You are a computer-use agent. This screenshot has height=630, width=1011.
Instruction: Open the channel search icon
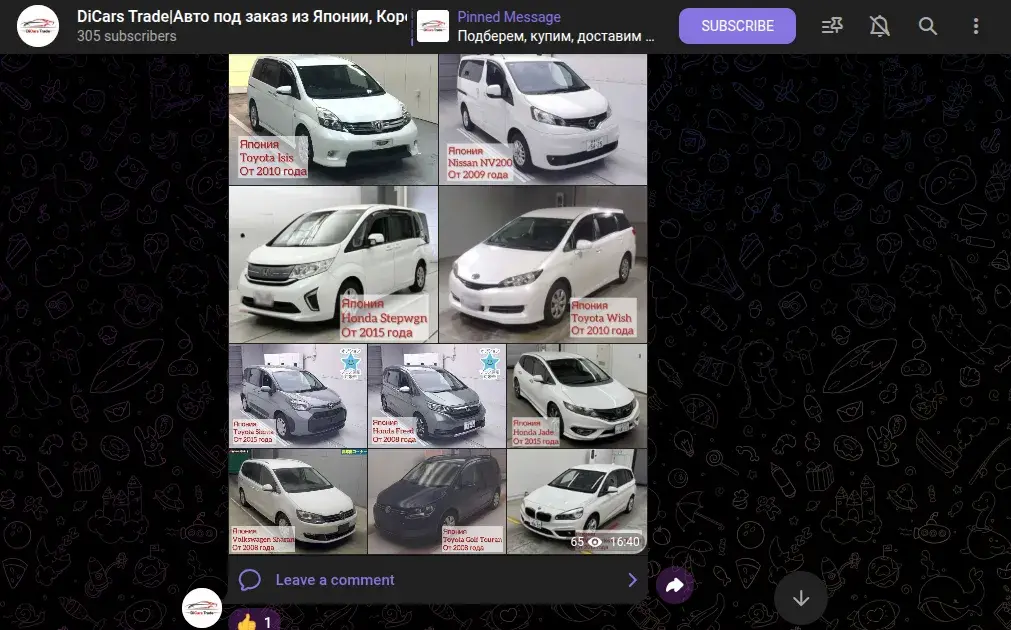[927, 26]
